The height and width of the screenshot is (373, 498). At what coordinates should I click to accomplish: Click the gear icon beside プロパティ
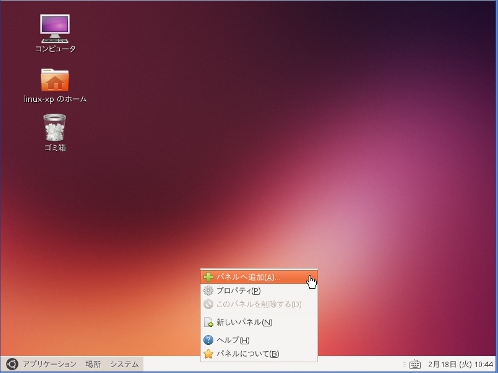(208, 291)
